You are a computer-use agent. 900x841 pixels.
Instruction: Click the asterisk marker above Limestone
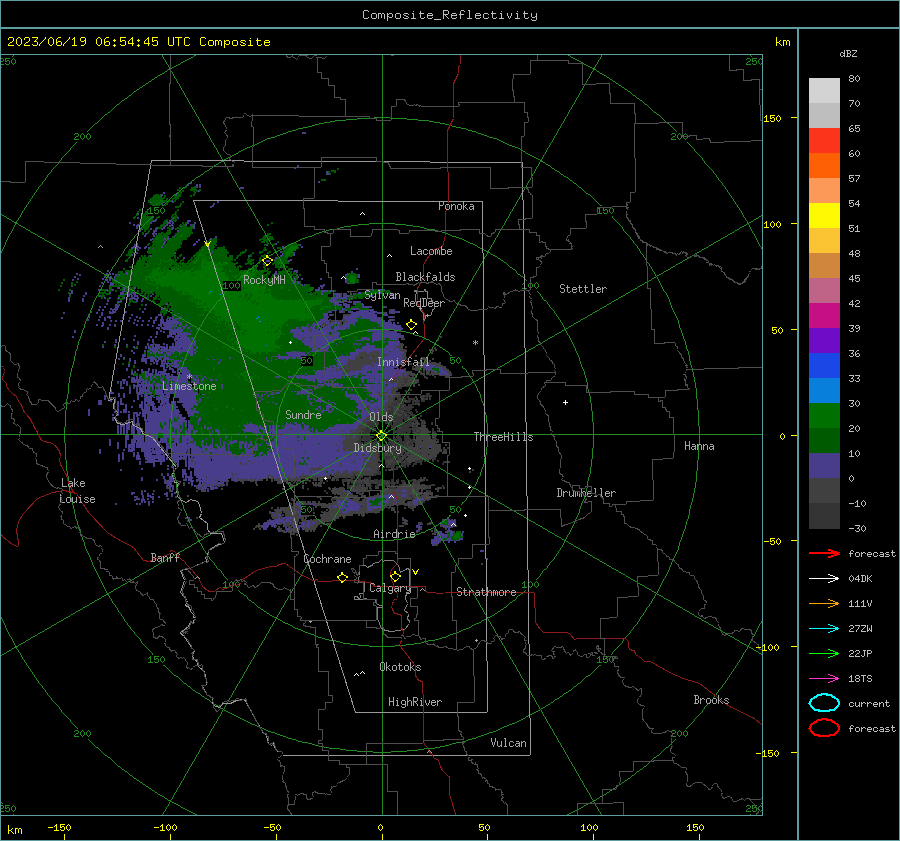pyautogui.click(x=189, y=377)
